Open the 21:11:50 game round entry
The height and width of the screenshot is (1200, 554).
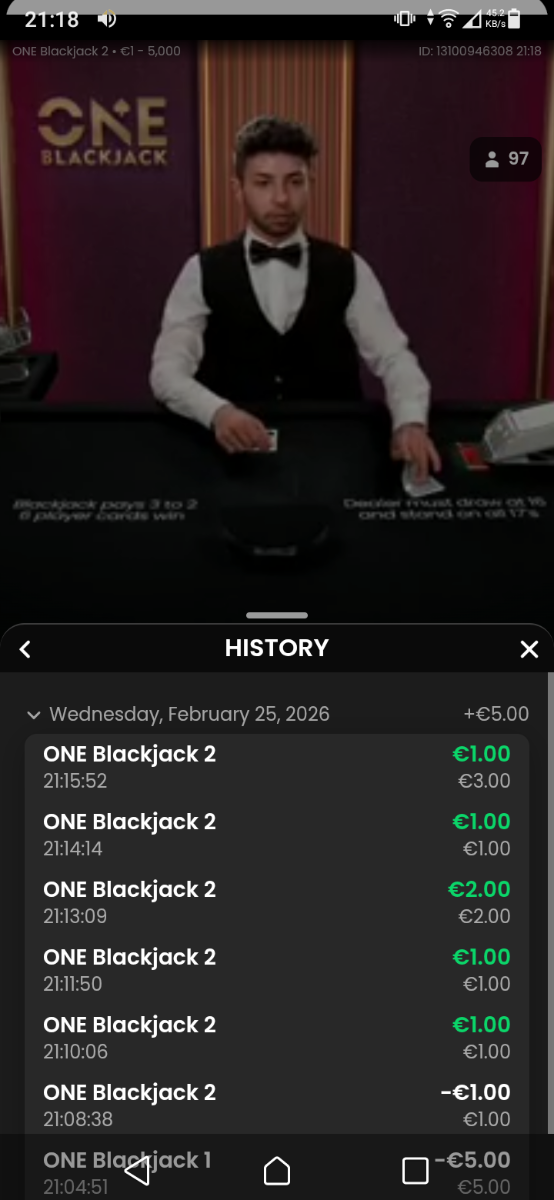(277, 970)
